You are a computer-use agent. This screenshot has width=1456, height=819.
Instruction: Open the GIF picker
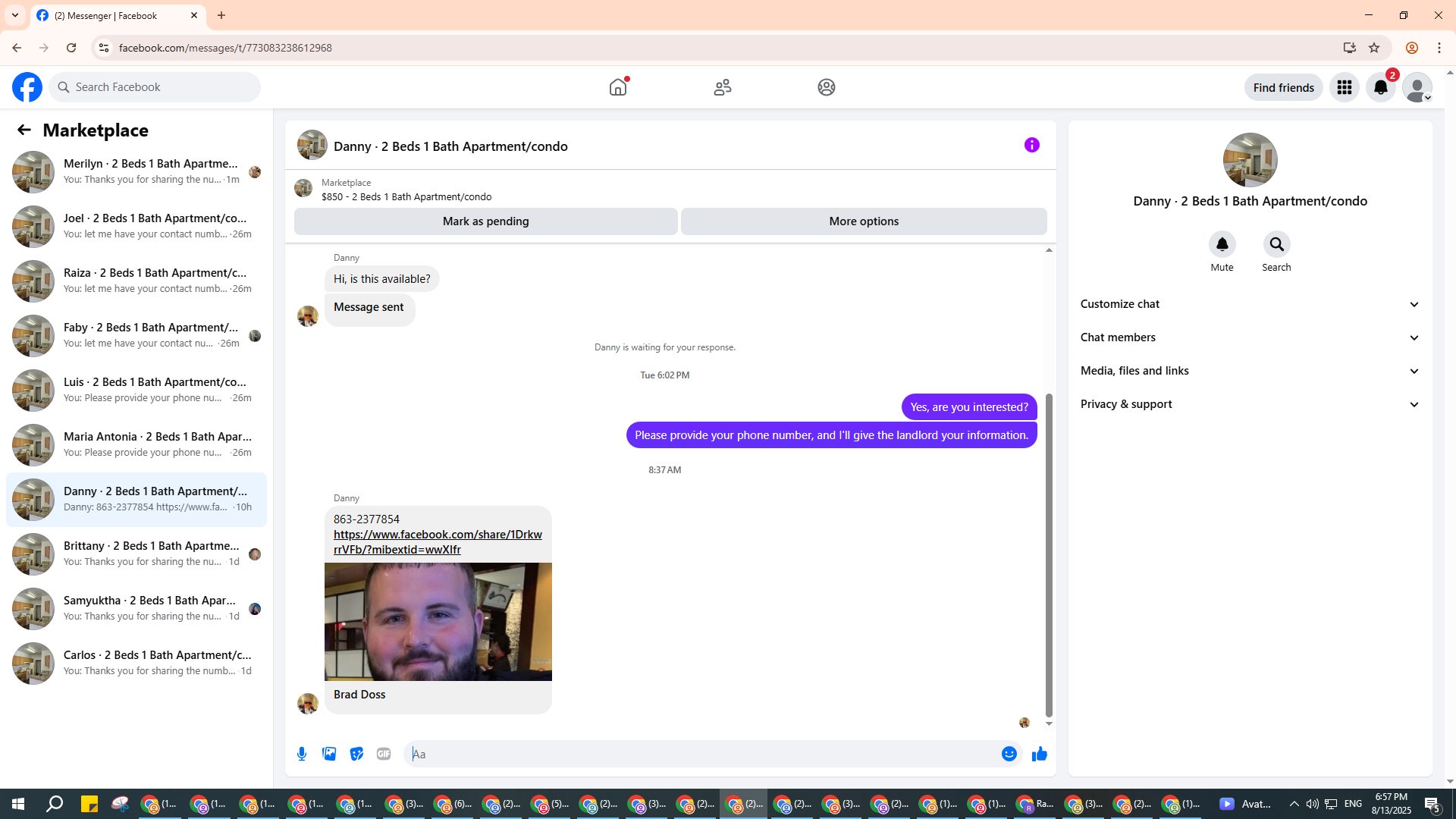(384, 754)
